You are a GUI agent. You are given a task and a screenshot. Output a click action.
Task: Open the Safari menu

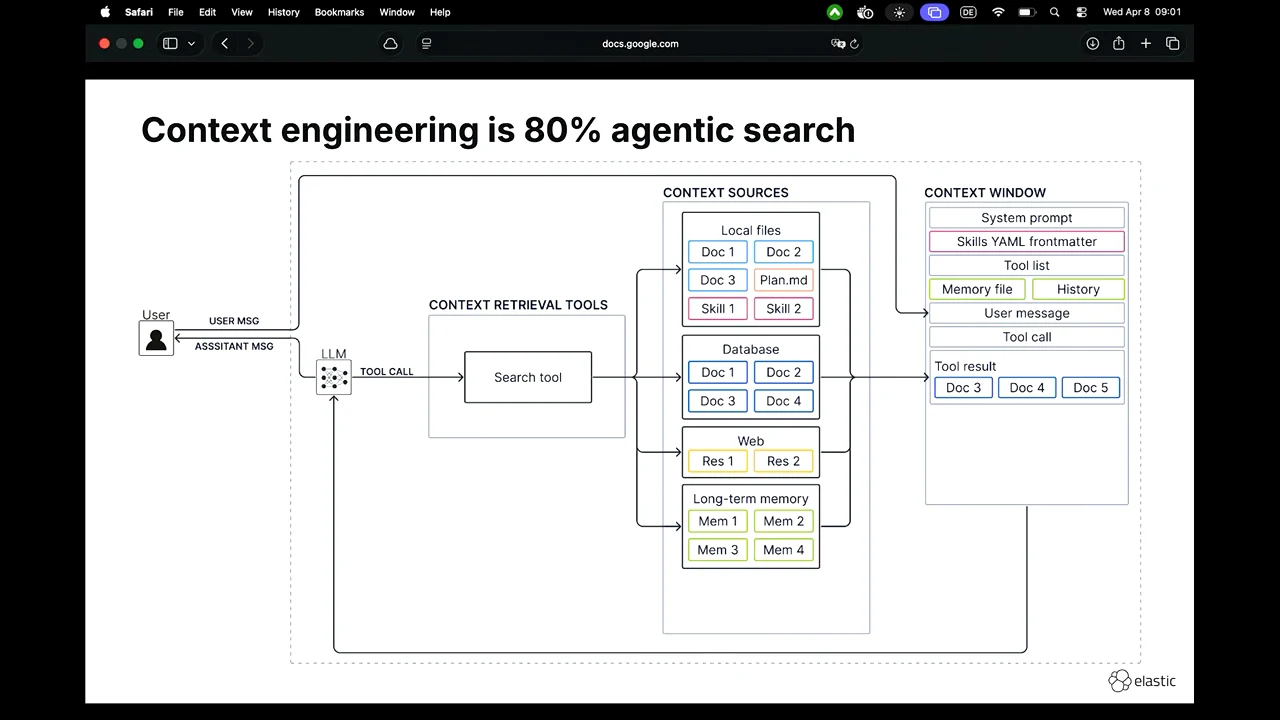(139, 12)
